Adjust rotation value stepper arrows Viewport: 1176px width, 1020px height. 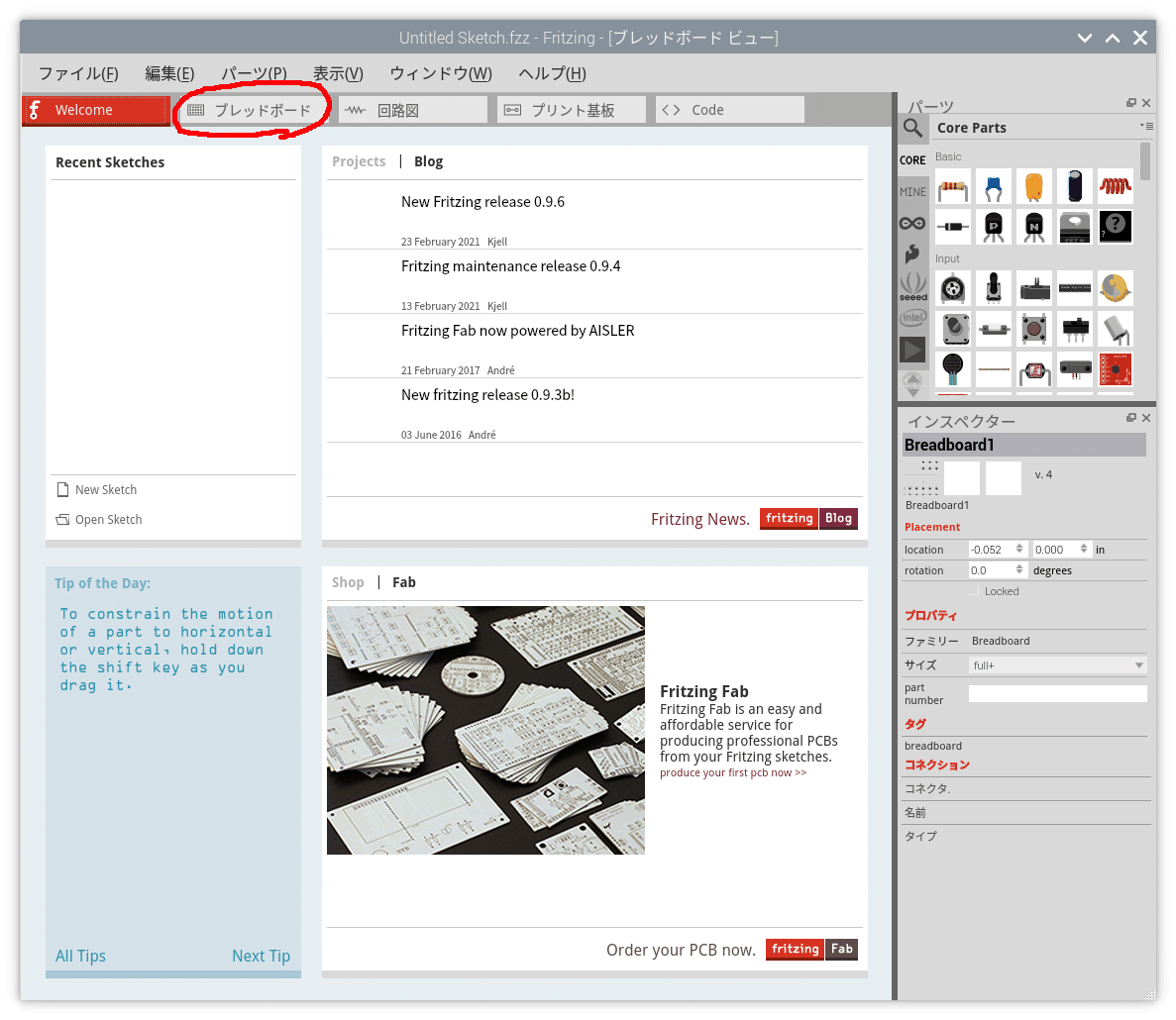click(1019, 570)
